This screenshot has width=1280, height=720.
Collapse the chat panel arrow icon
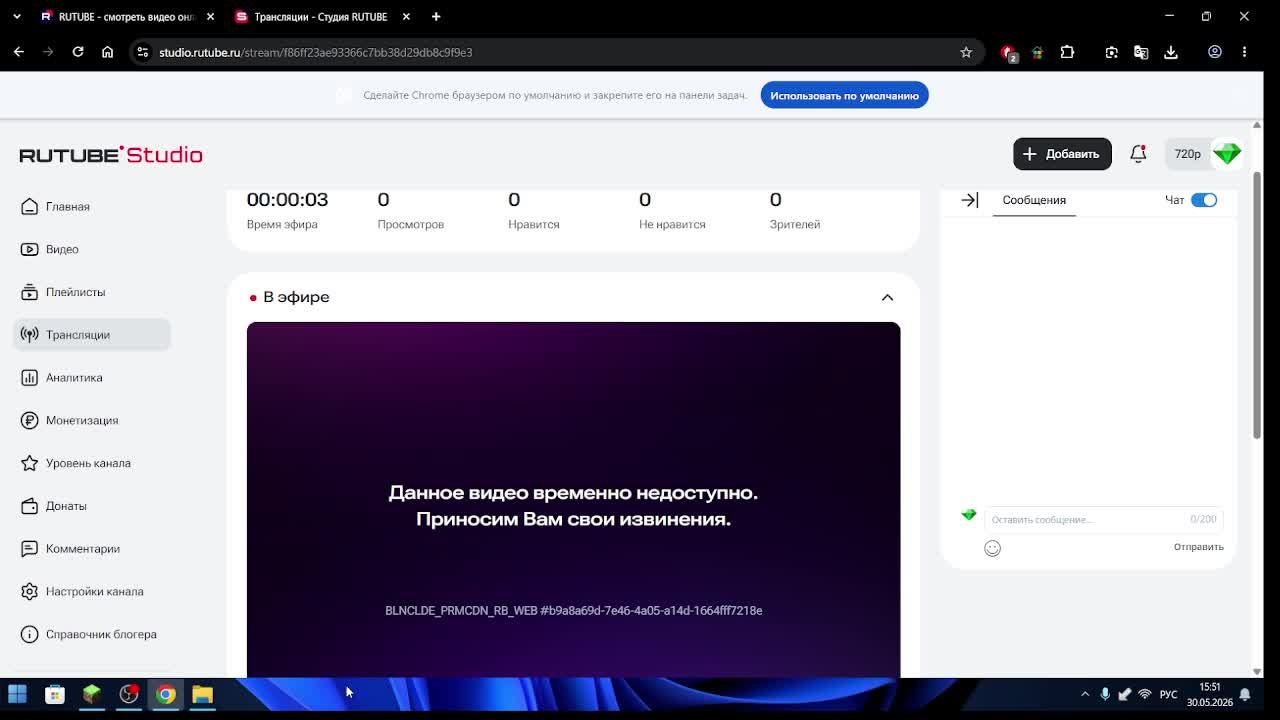(969, 200)
